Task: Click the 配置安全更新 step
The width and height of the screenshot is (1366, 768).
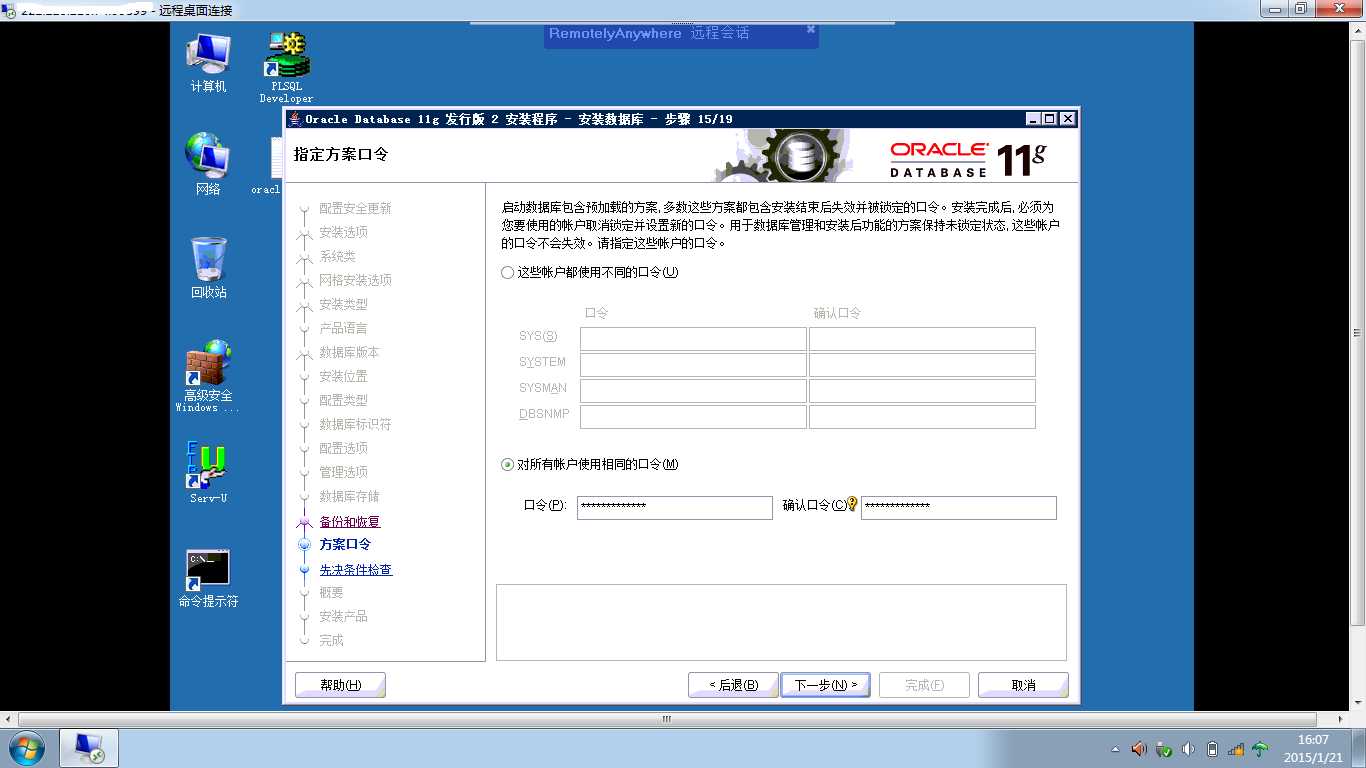Action: [x=355, y=209]
